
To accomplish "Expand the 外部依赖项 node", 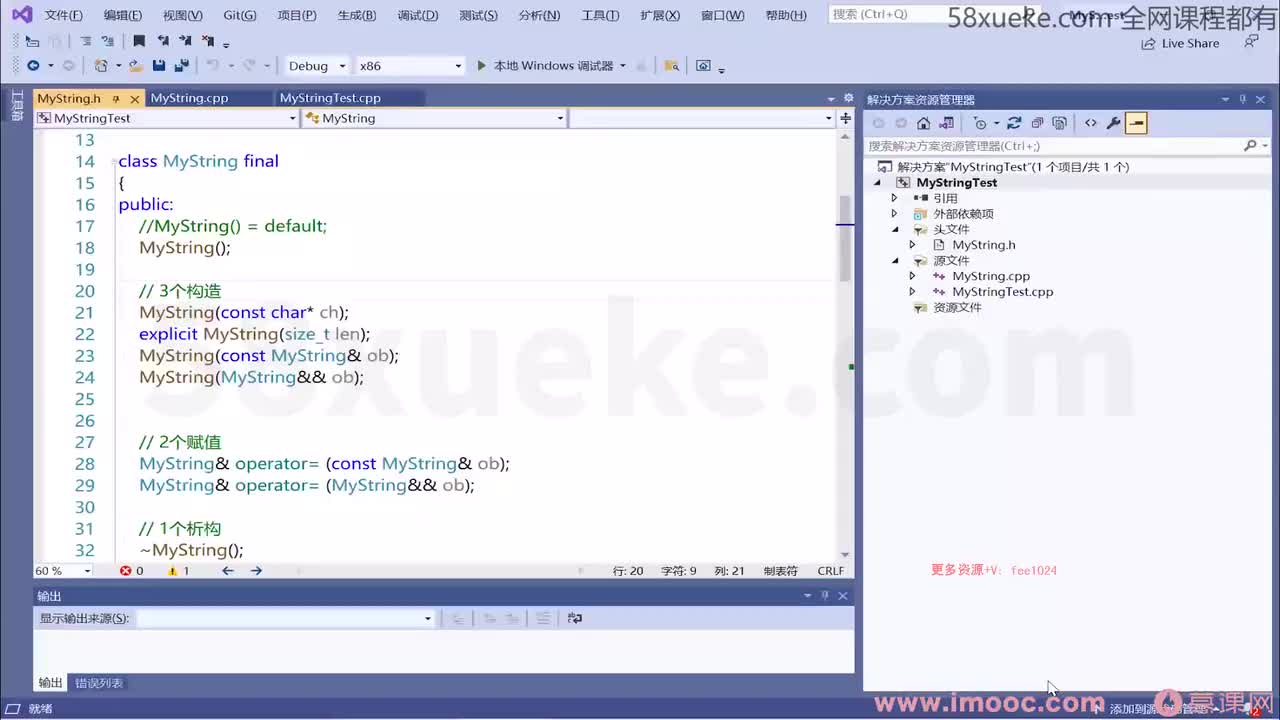I will click(895, 214).
